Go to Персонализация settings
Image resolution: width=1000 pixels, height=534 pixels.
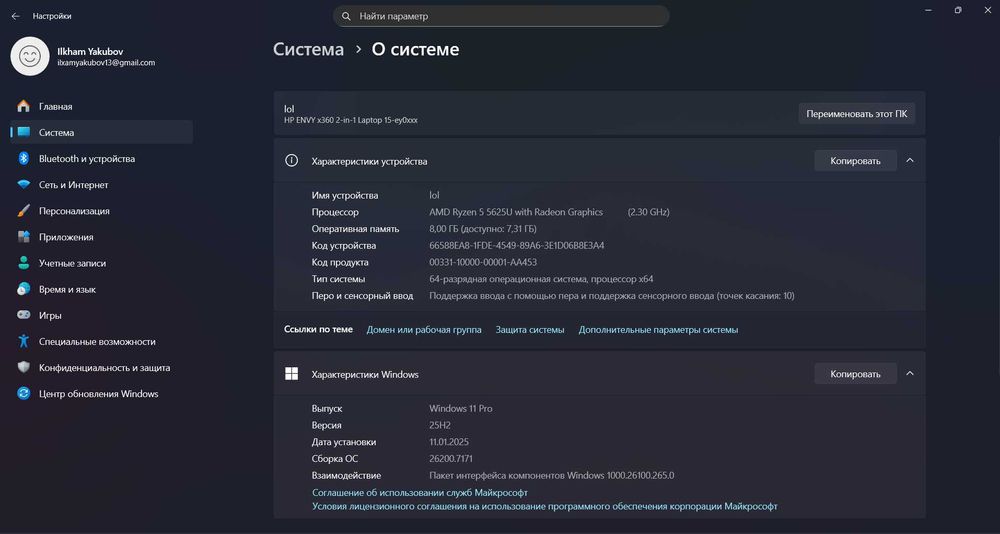pyautogui.click(x=102, y=211)
